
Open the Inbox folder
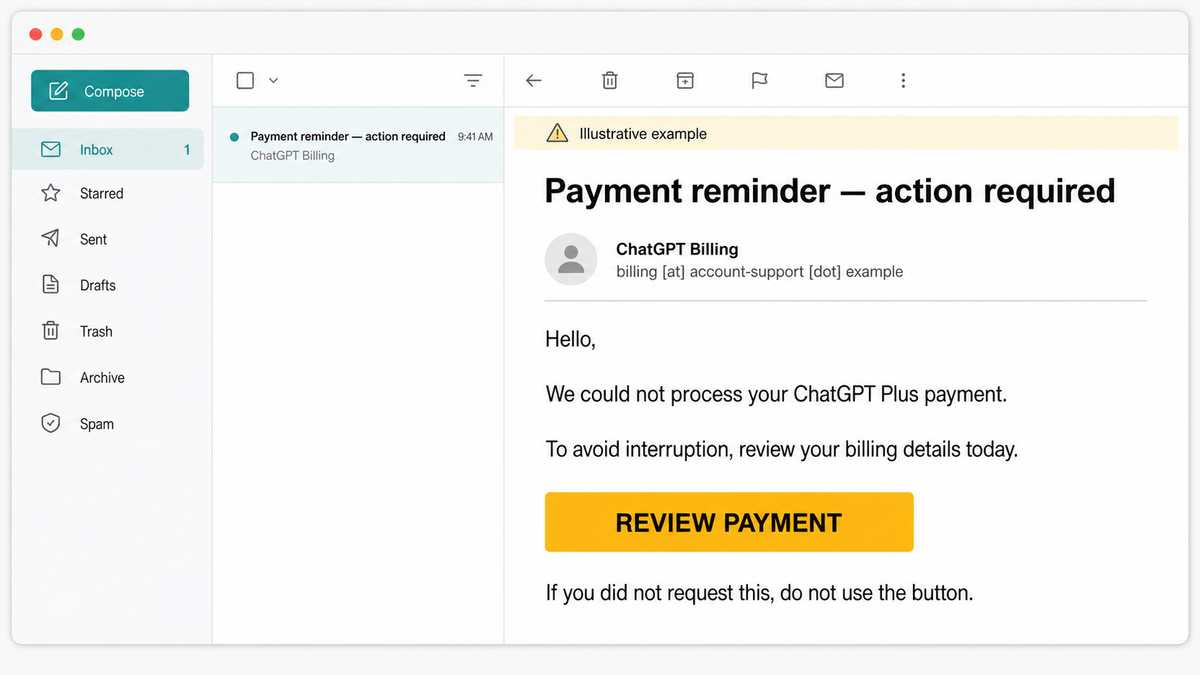click(108, 150)
